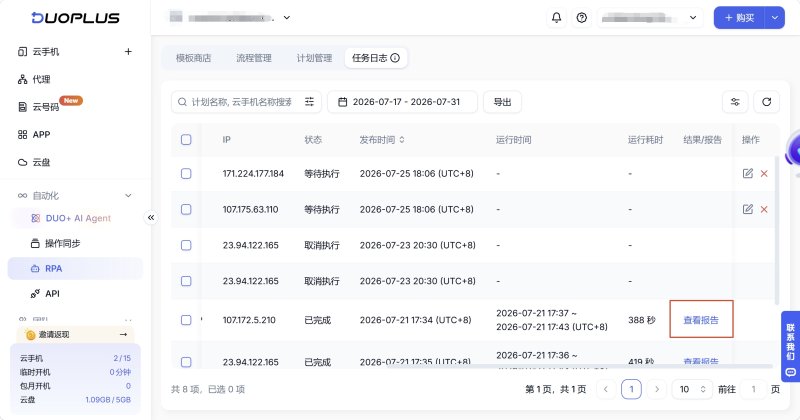
Task: Change page size from 10
Action: tap(692, 389)
